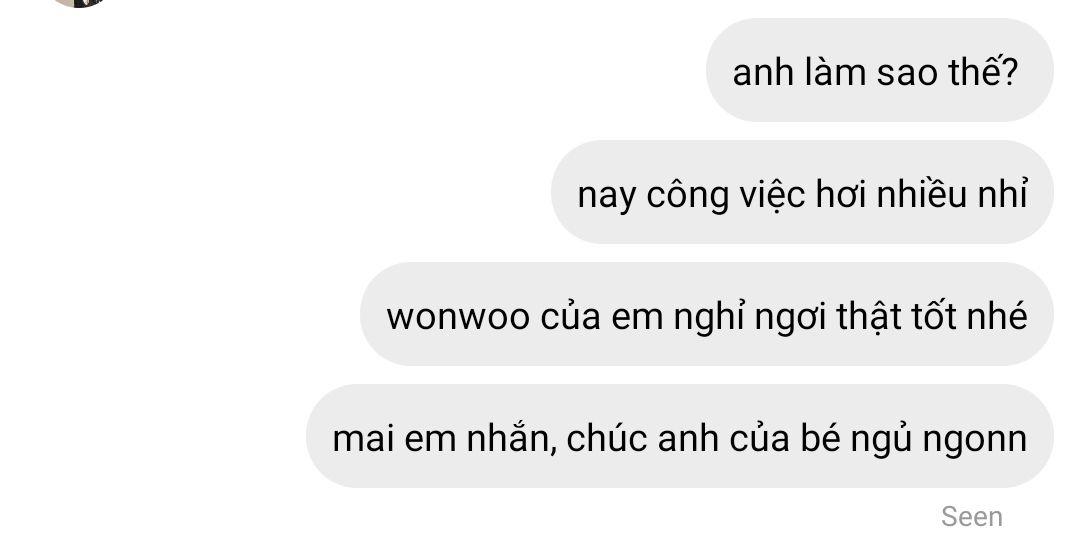Select the 'nay công việc hơi nhiều nhỉ' message

[x=802, y=192]
